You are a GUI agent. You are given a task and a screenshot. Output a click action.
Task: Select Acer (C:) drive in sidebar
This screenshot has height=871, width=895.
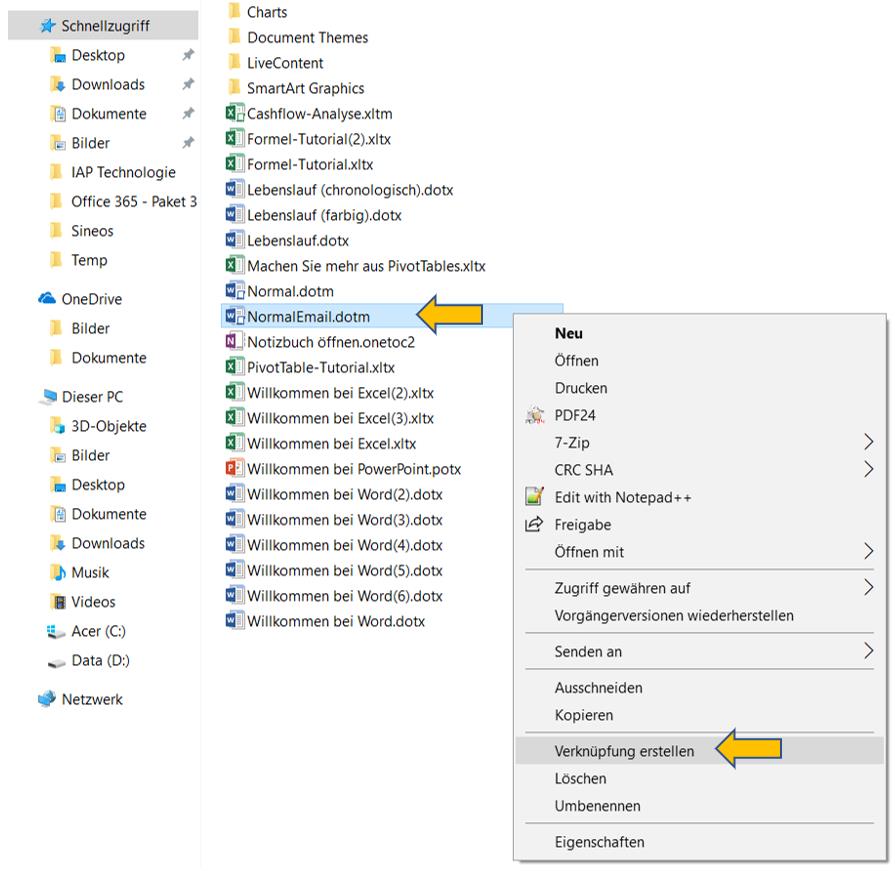(x=98, y=631)
